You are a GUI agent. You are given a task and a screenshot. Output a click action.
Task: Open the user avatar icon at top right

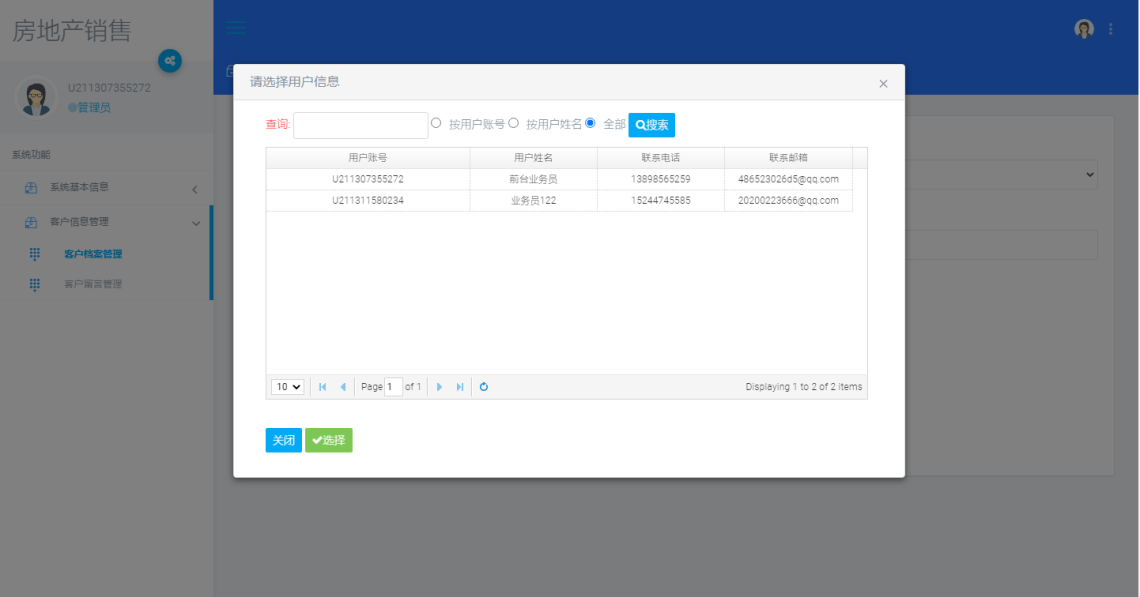coord(1083,29)
